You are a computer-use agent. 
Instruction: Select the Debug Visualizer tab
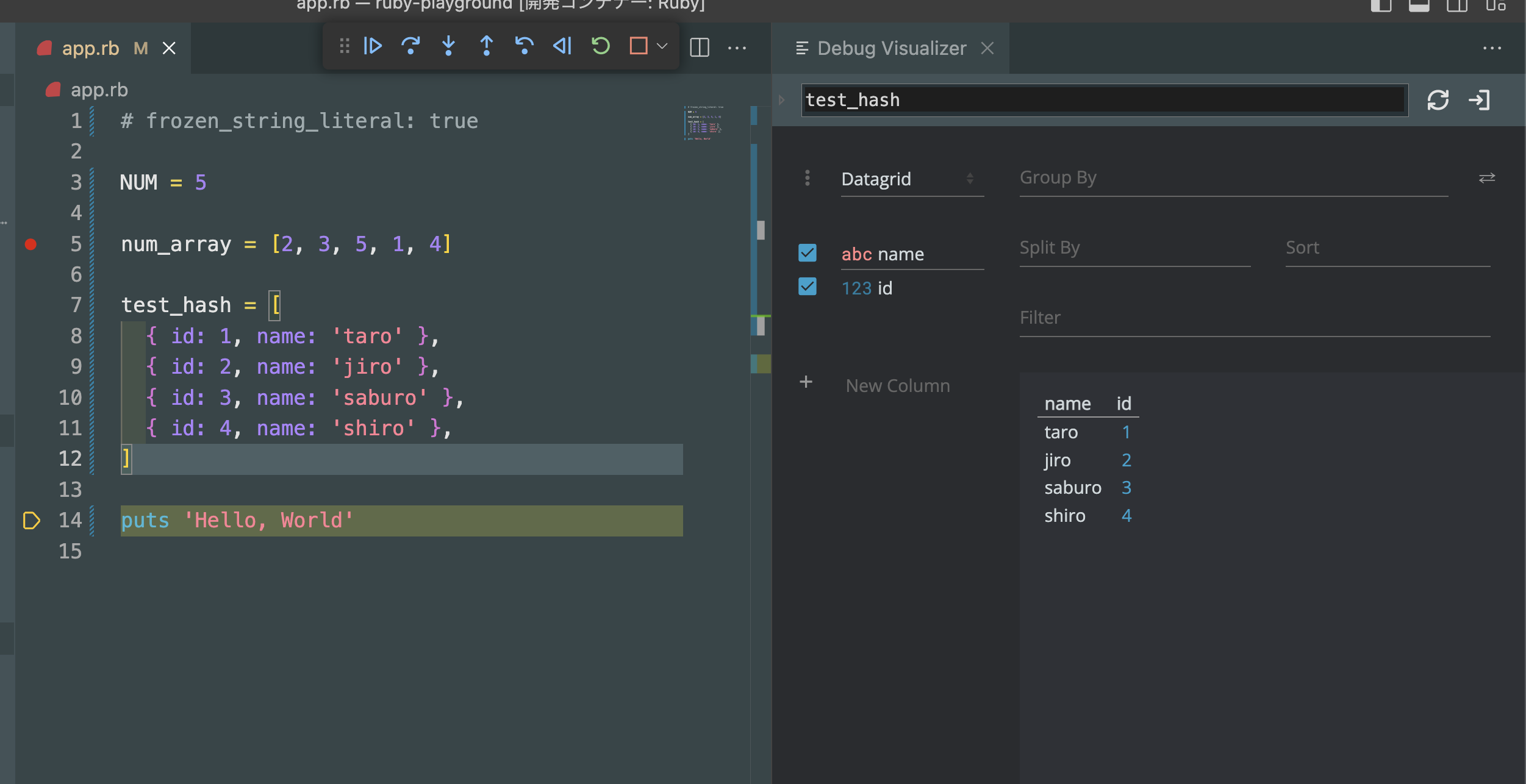(x=891, y=48)
